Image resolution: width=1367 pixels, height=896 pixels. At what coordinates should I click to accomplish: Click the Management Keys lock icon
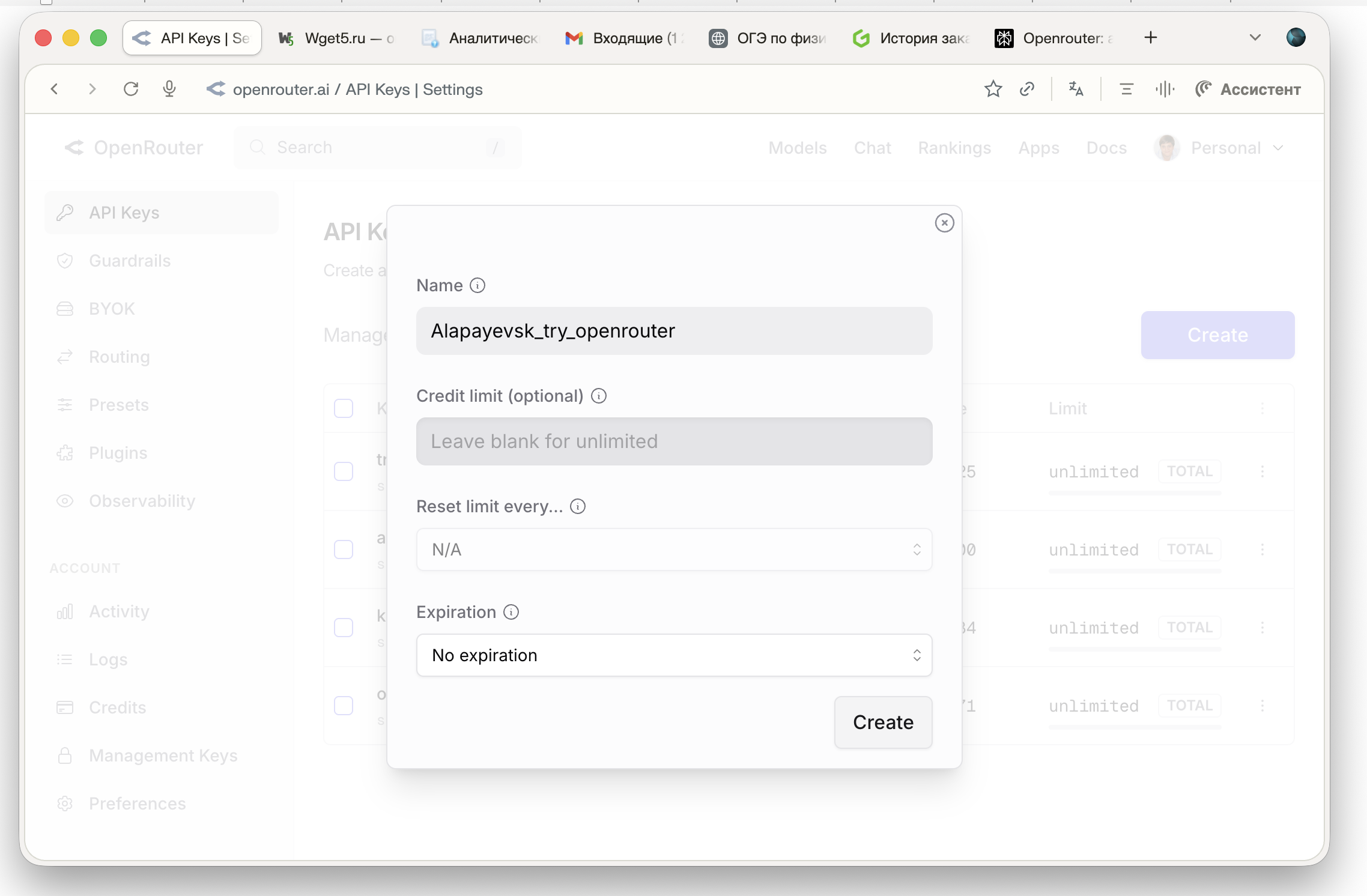point(65,755)
